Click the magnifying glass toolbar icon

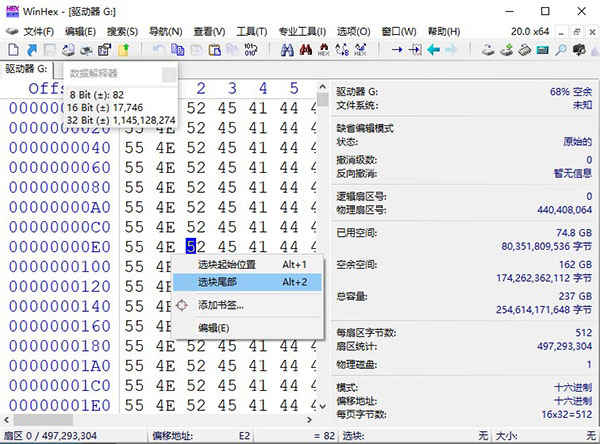[x=561, y=50]
